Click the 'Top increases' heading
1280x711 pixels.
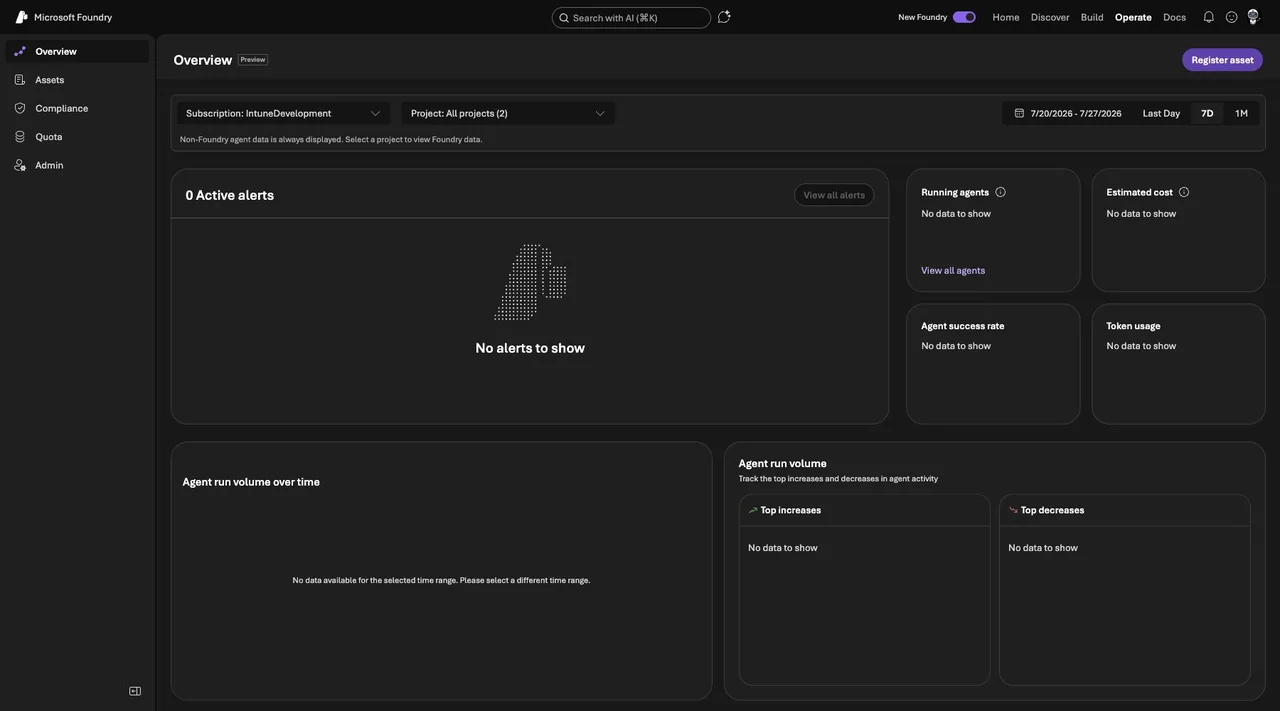pos(790,510)
